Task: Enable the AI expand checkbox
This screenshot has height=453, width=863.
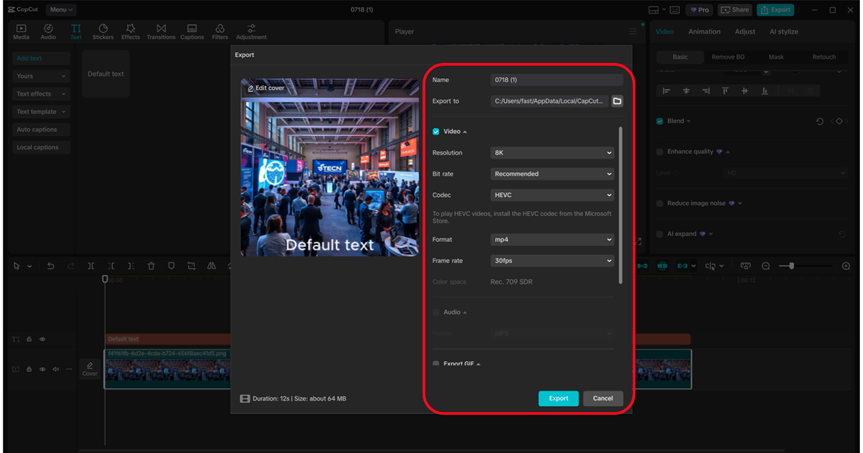Action: (659, 234)
